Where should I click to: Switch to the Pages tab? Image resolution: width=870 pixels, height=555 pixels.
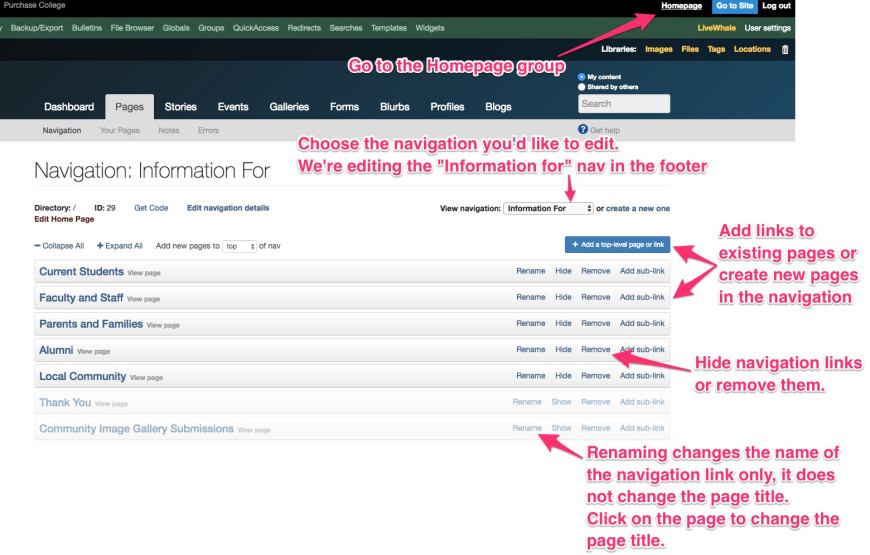point(129,107)
